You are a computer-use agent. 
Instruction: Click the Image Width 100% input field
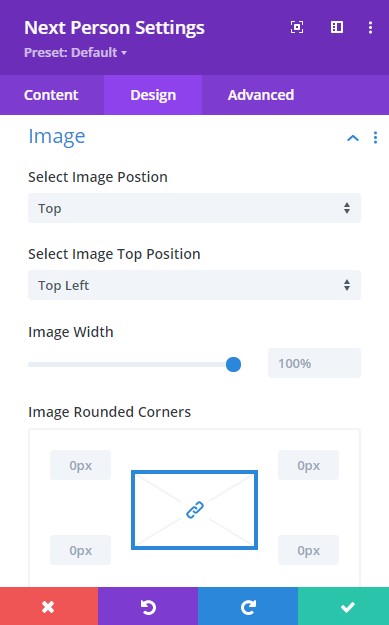[314, 363]
